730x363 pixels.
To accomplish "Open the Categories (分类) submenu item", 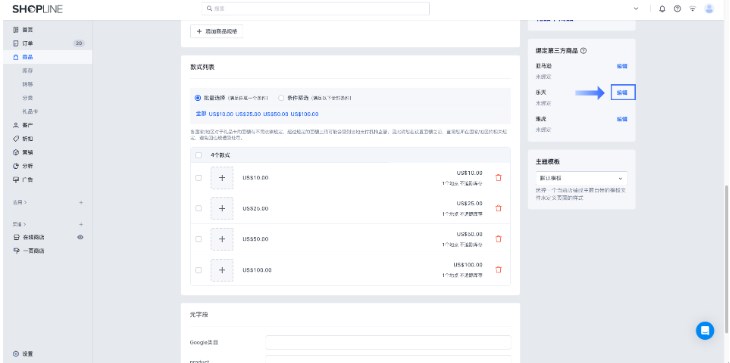I will pyautogui.click(x=28, y=98).
